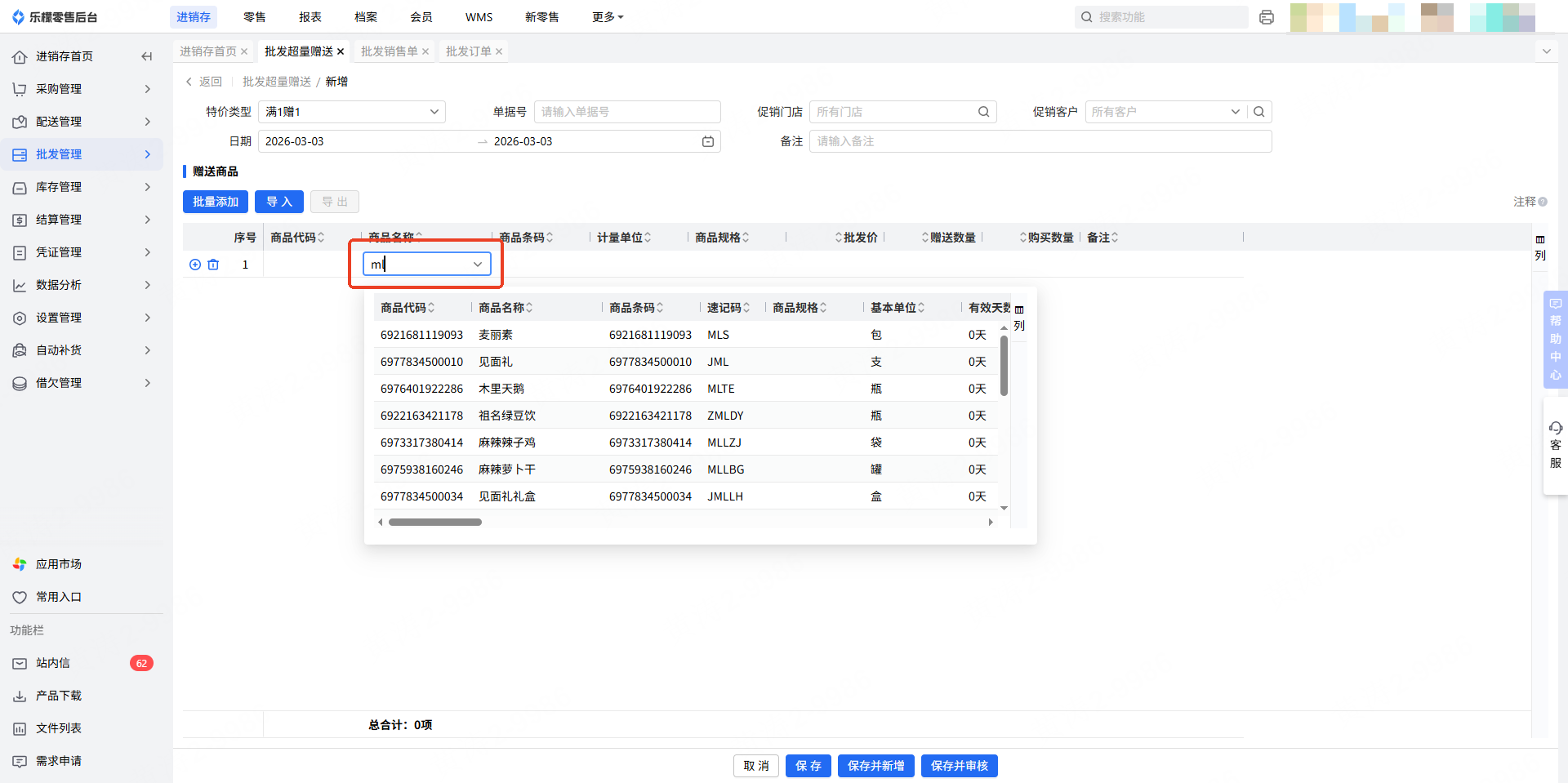Close the 进销存首页 tab

pos(244,51)
